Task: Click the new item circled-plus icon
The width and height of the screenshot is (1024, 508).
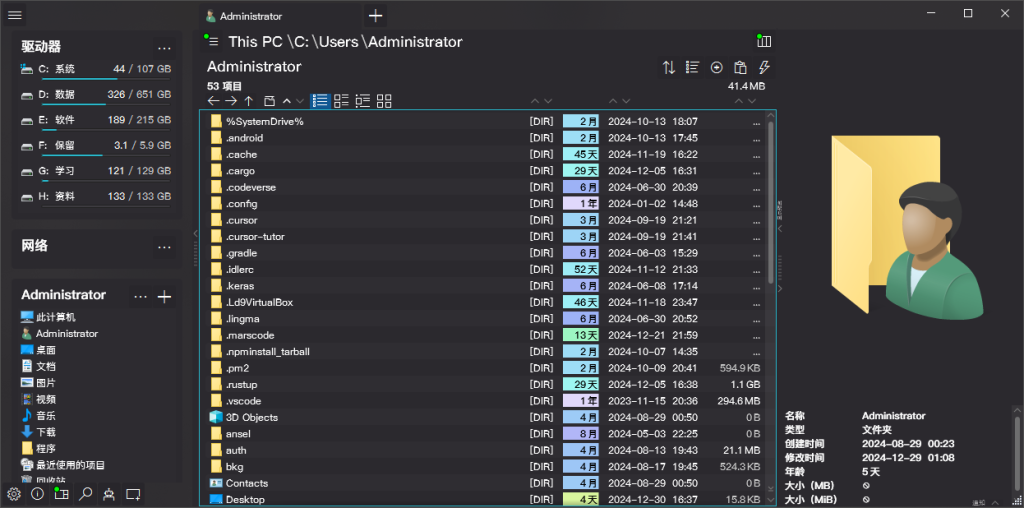Action: click(x=716, y=67)
